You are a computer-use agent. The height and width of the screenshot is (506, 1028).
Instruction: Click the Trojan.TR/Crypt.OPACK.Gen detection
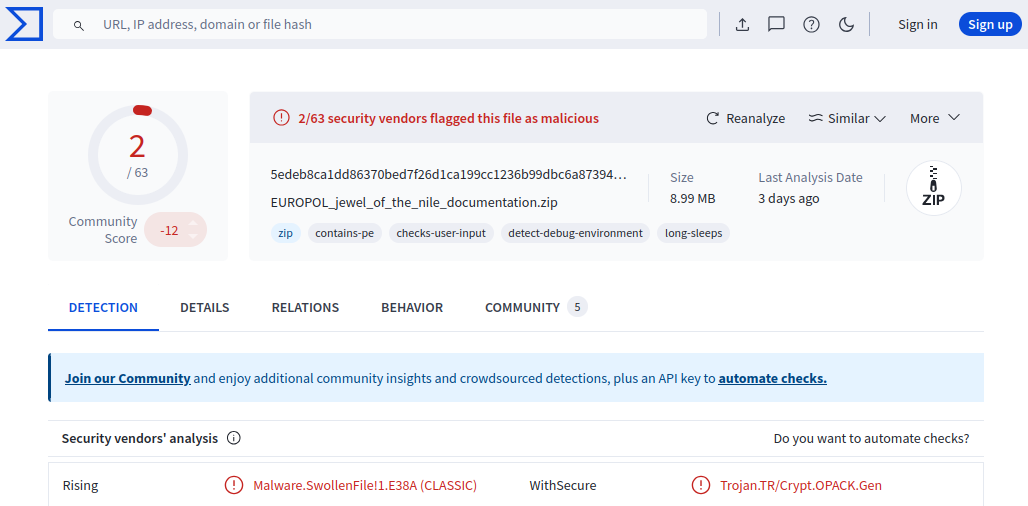pyautogui.click(x=801, y=486)
